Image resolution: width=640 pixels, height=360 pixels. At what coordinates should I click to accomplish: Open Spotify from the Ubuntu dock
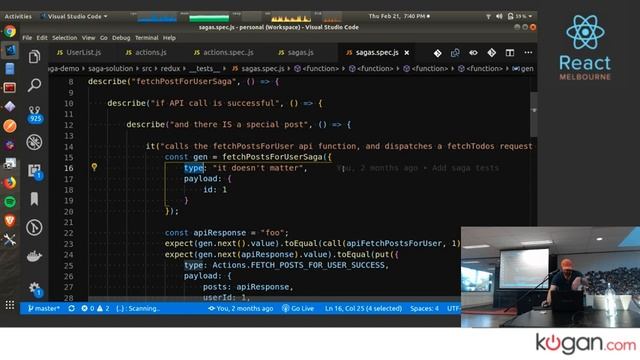coord(10,202)
